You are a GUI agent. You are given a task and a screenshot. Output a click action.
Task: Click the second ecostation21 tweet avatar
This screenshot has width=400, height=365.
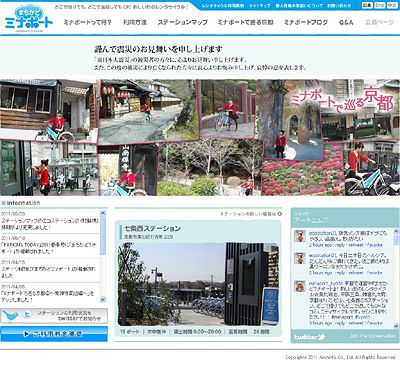pyautogui.click(x=300, y=258)
